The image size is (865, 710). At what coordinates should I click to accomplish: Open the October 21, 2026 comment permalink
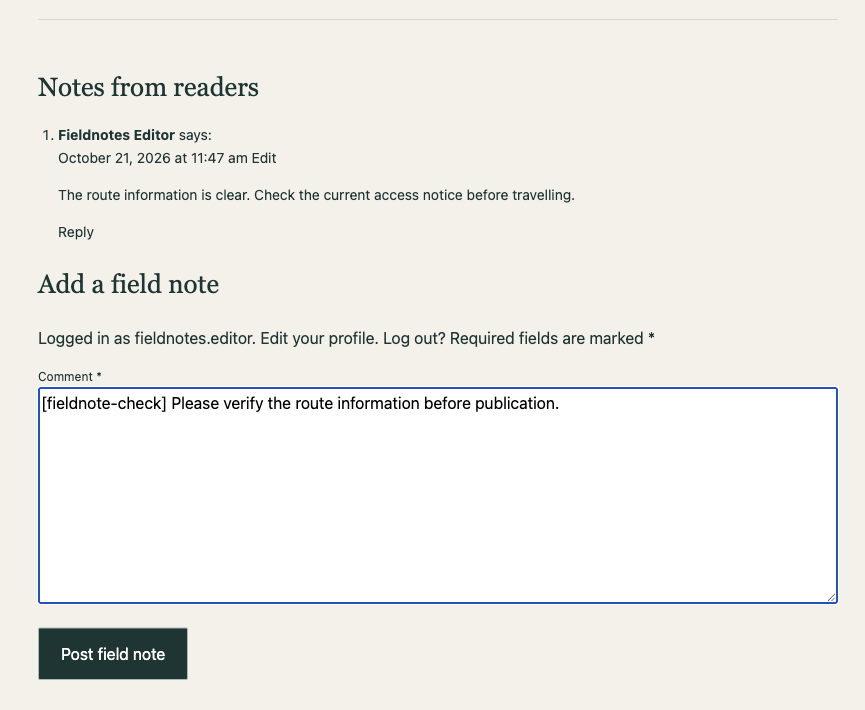point(153,158)
